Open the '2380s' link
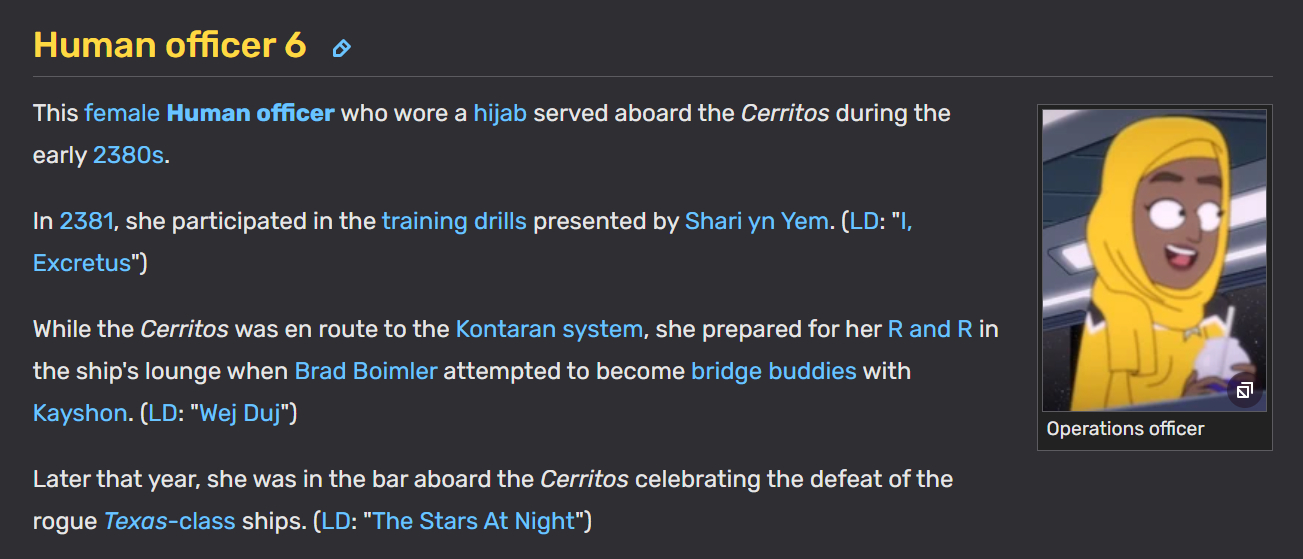Screen dimensions: 1303x559 click(128, 155)
